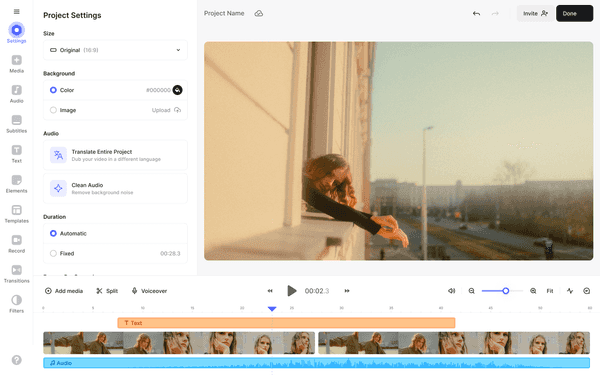The image size is (600, 375).
Task: Click the Upload image icon
Action: pos(178,110)
